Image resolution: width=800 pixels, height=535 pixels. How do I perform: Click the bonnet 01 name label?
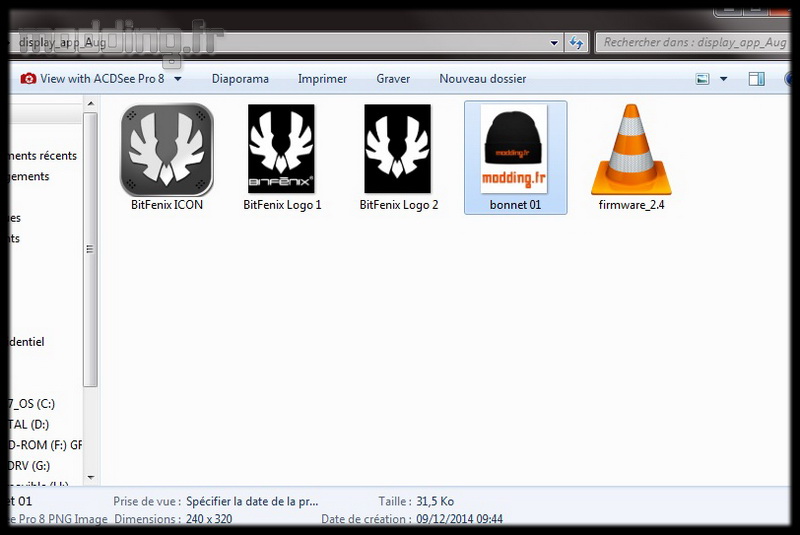pyautogui.click(x=515, y=205)
